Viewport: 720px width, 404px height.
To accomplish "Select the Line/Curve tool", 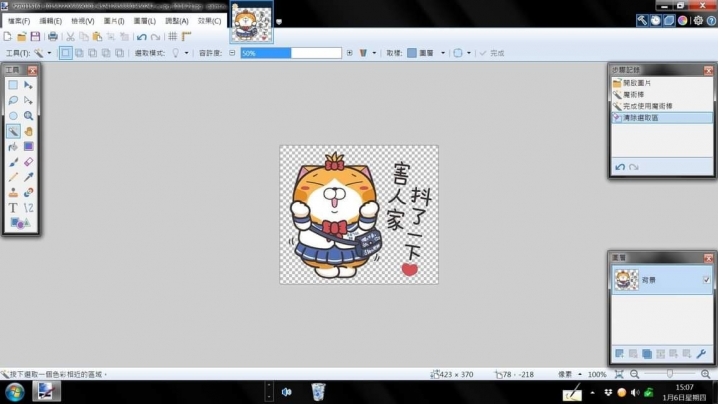I will 28,208.
